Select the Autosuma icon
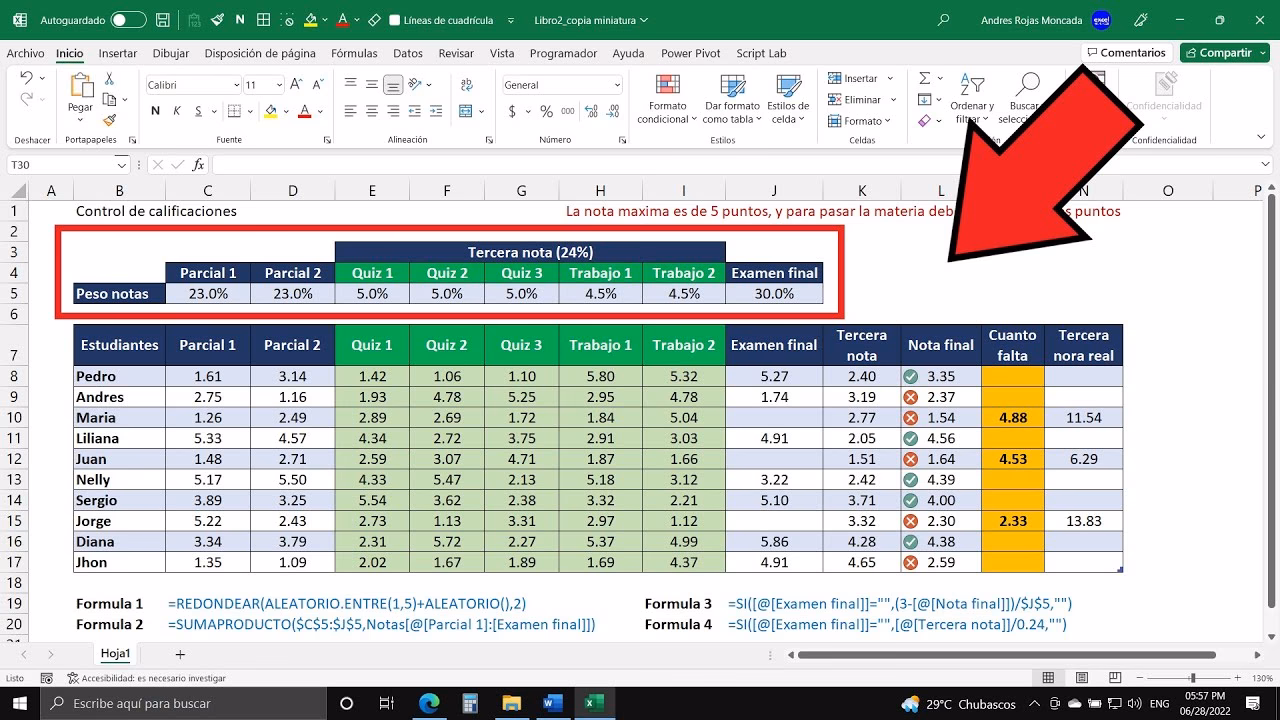 925,80
